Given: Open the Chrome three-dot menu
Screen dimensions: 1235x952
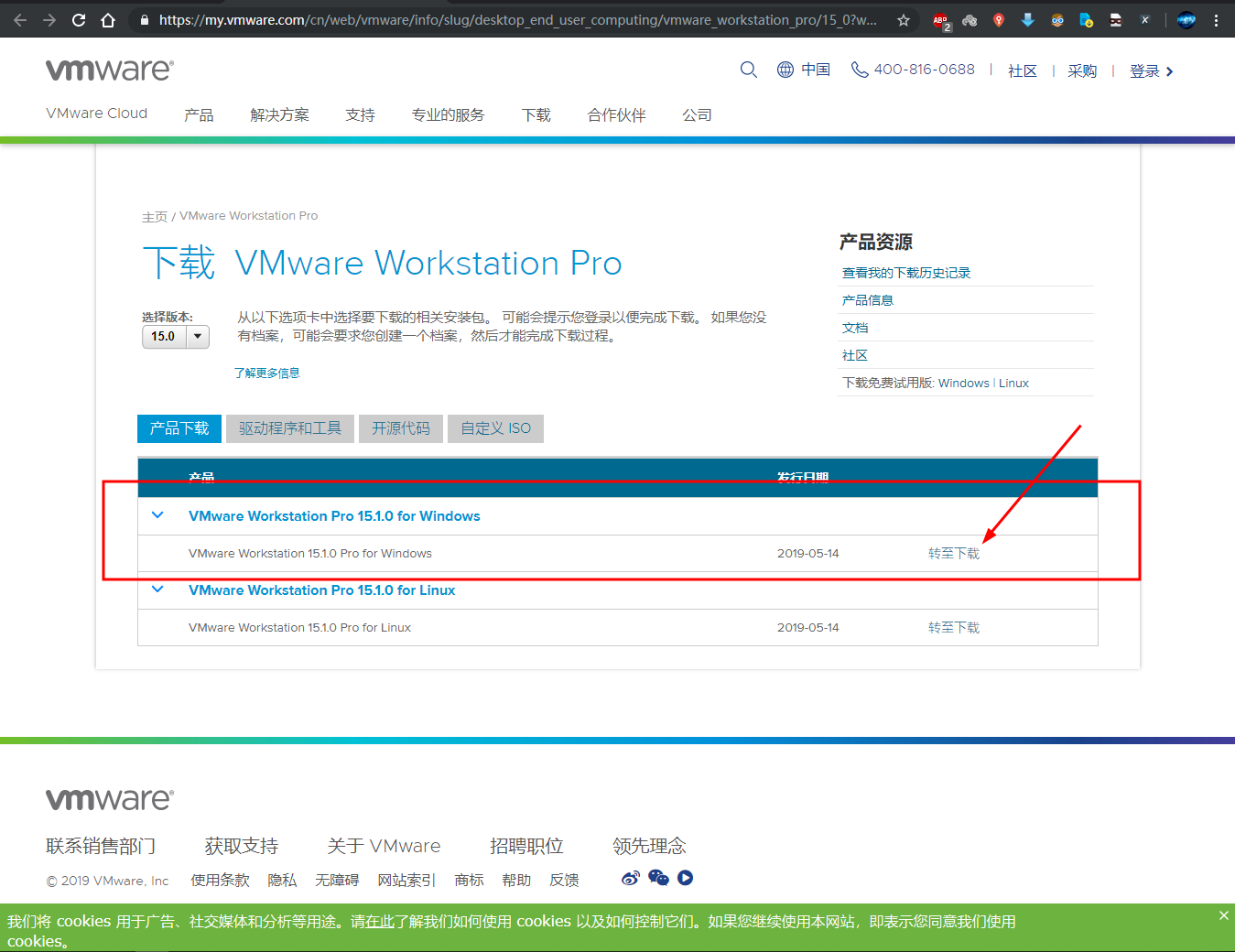Looking at the screenshot, I should coord(1216,19).
